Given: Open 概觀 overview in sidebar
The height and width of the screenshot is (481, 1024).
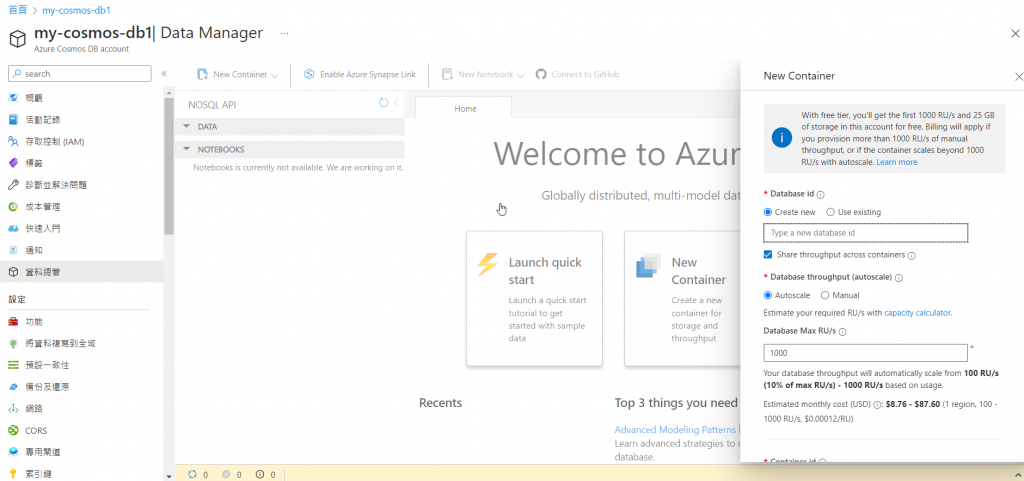Looking at the screenshot, I should (34, 98).
